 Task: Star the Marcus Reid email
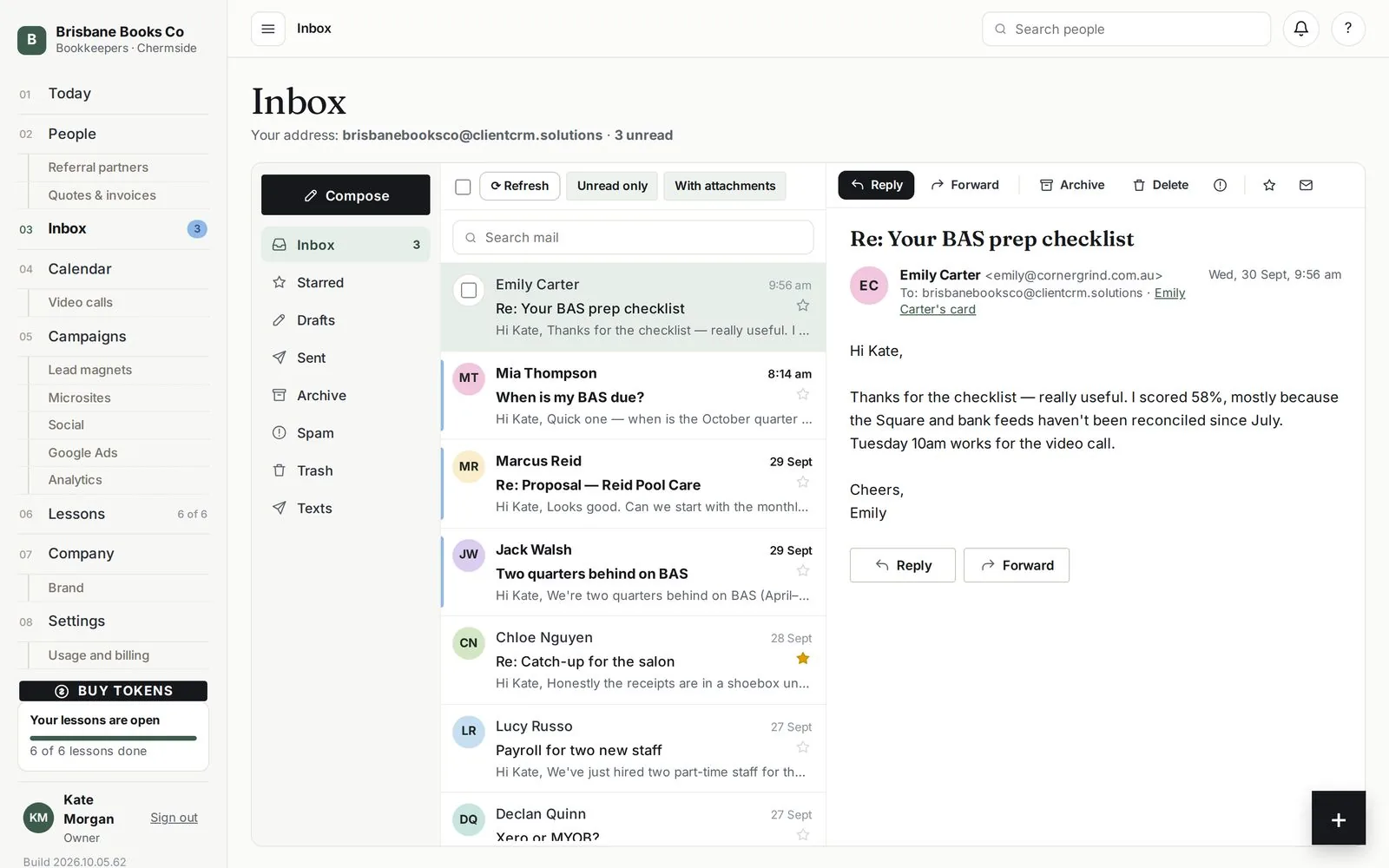click(803, 482)
